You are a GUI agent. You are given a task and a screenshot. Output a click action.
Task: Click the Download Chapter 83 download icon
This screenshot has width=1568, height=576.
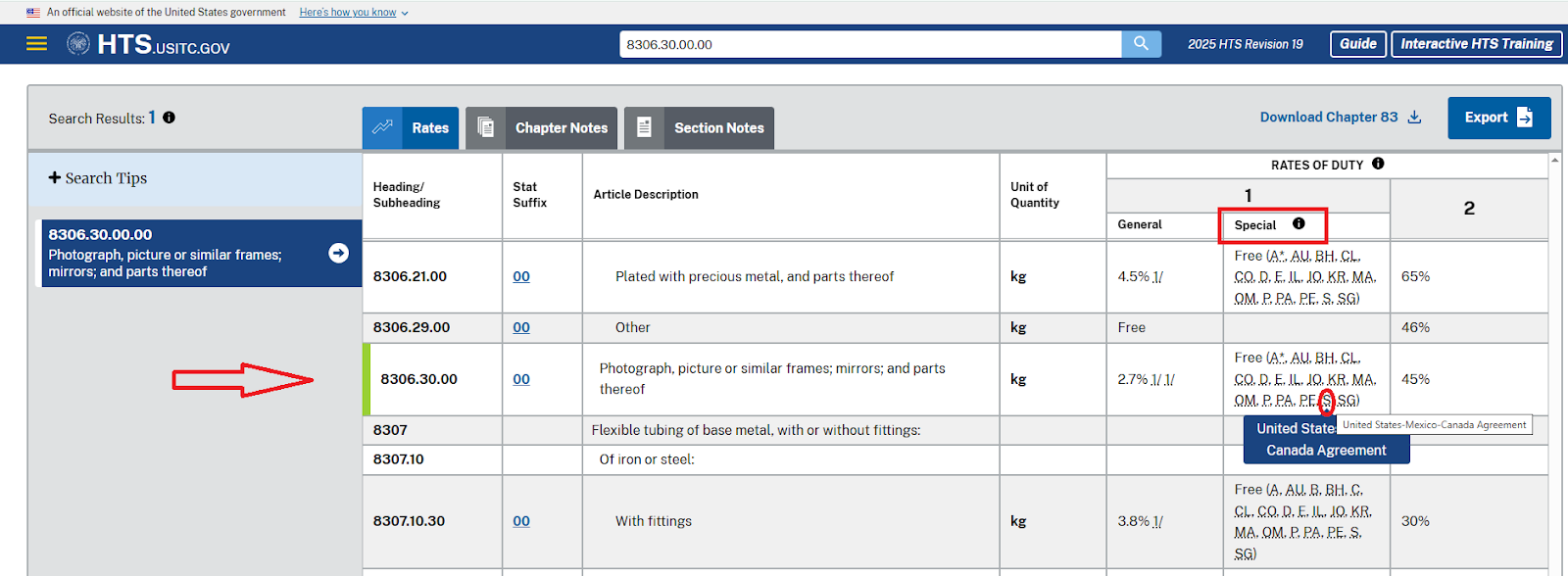tap(1414, 118)
